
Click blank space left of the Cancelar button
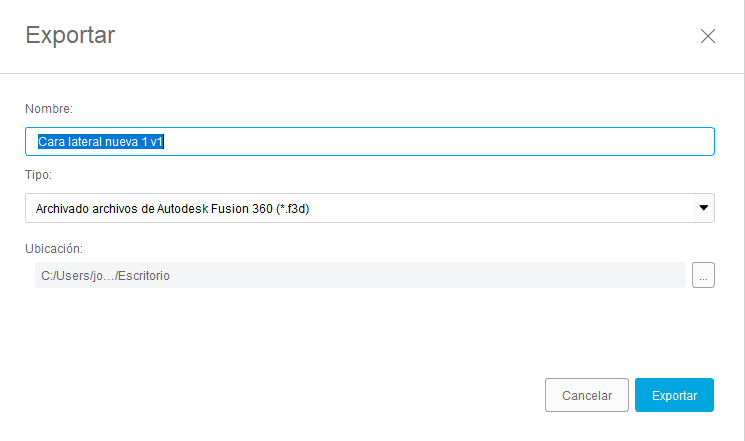[x=300, y=395]
